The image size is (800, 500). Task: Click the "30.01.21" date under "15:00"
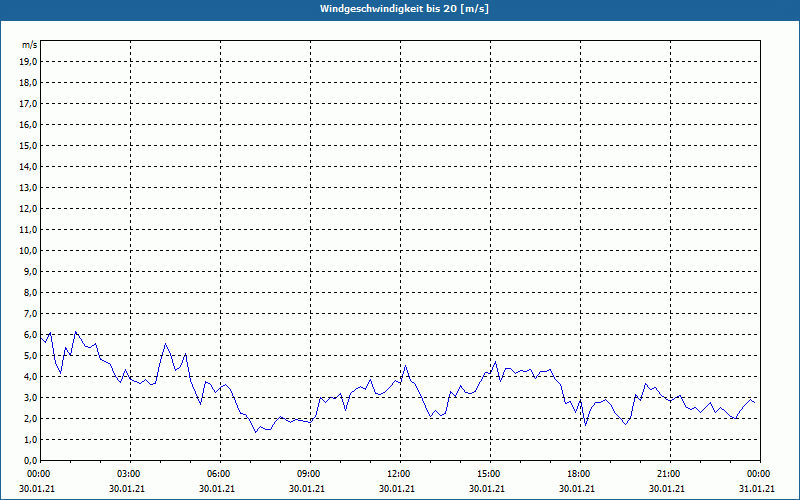[487, 489]
